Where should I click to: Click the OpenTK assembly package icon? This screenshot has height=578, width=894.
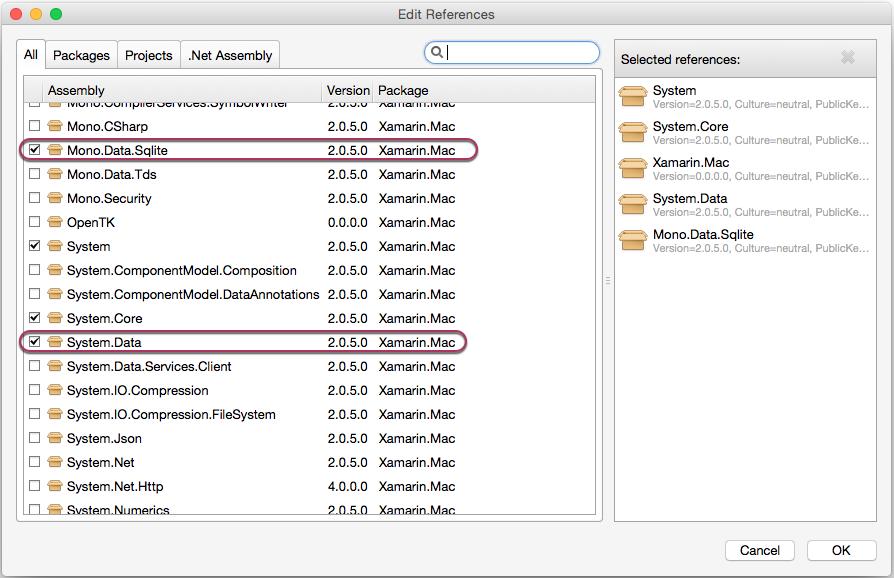[x=55, y=222]
